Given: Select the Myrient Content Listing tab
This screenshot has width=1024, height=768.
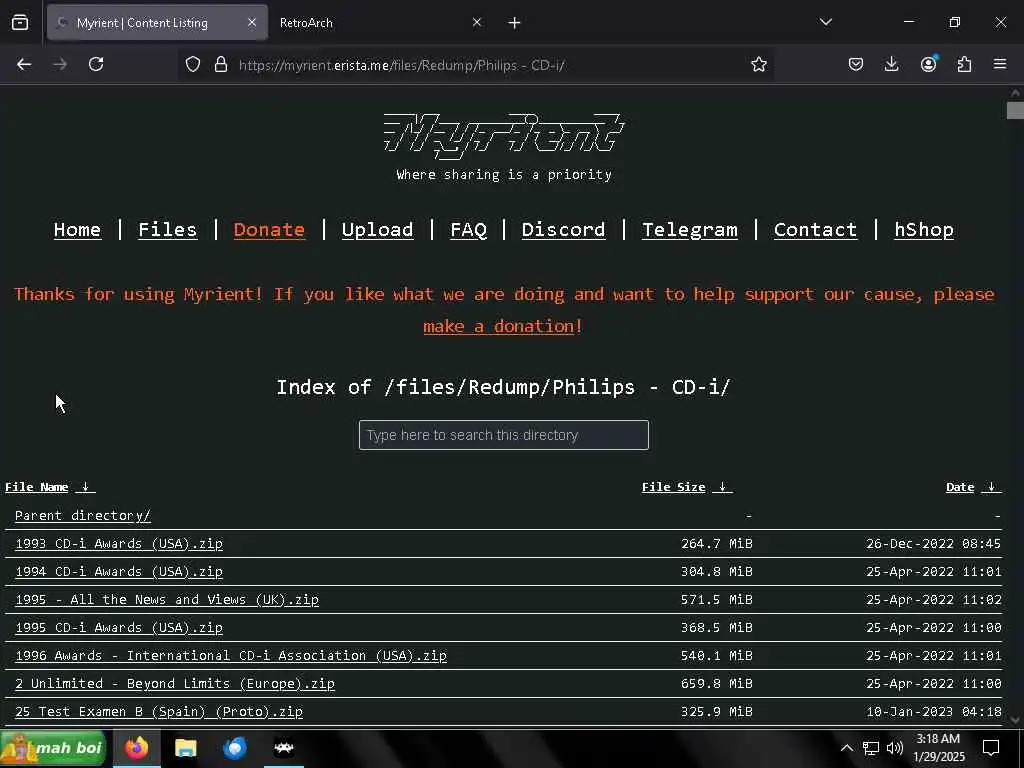Looking at the screenshot, I should pyautogui.click(x=157, y=23).
